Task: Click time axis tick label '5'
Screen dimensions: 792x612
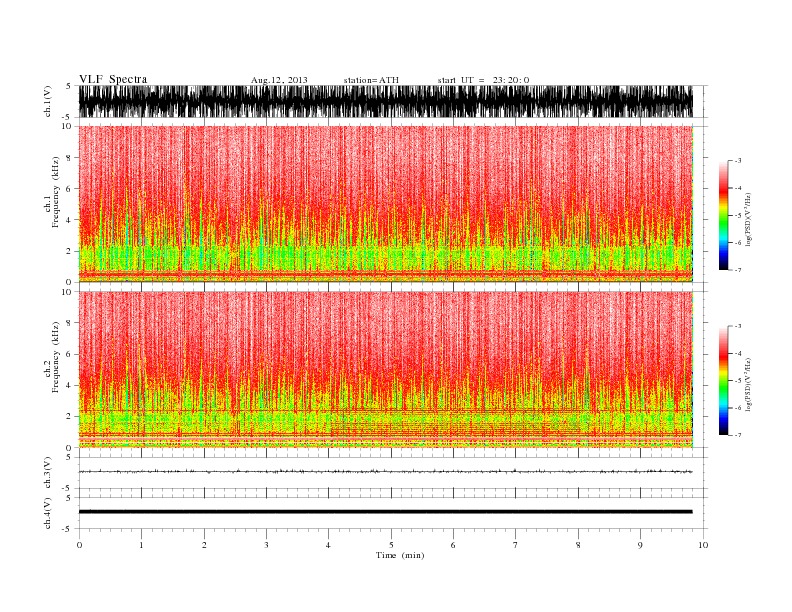Action: [391, 545]
